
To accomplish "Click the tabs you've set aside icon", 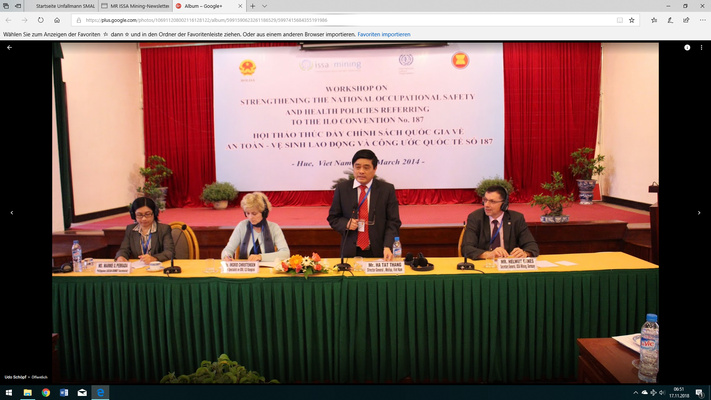I will (6, 6).
